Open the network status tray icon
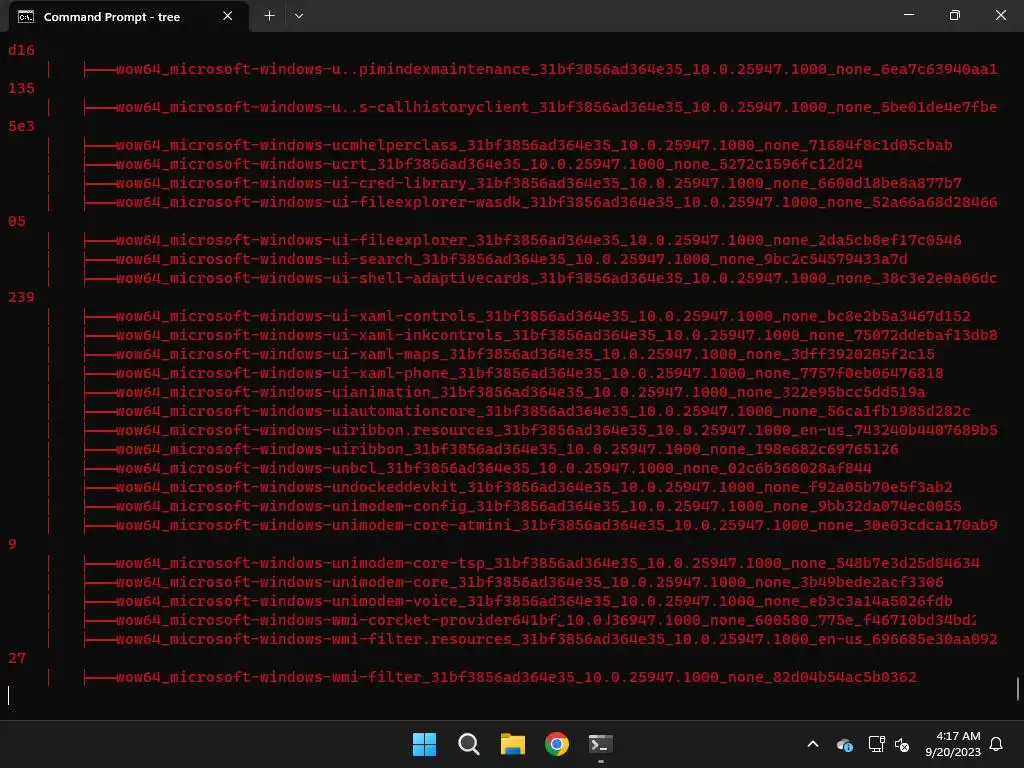The width and height of the screenshot is (1024, 768). (876, 744)
